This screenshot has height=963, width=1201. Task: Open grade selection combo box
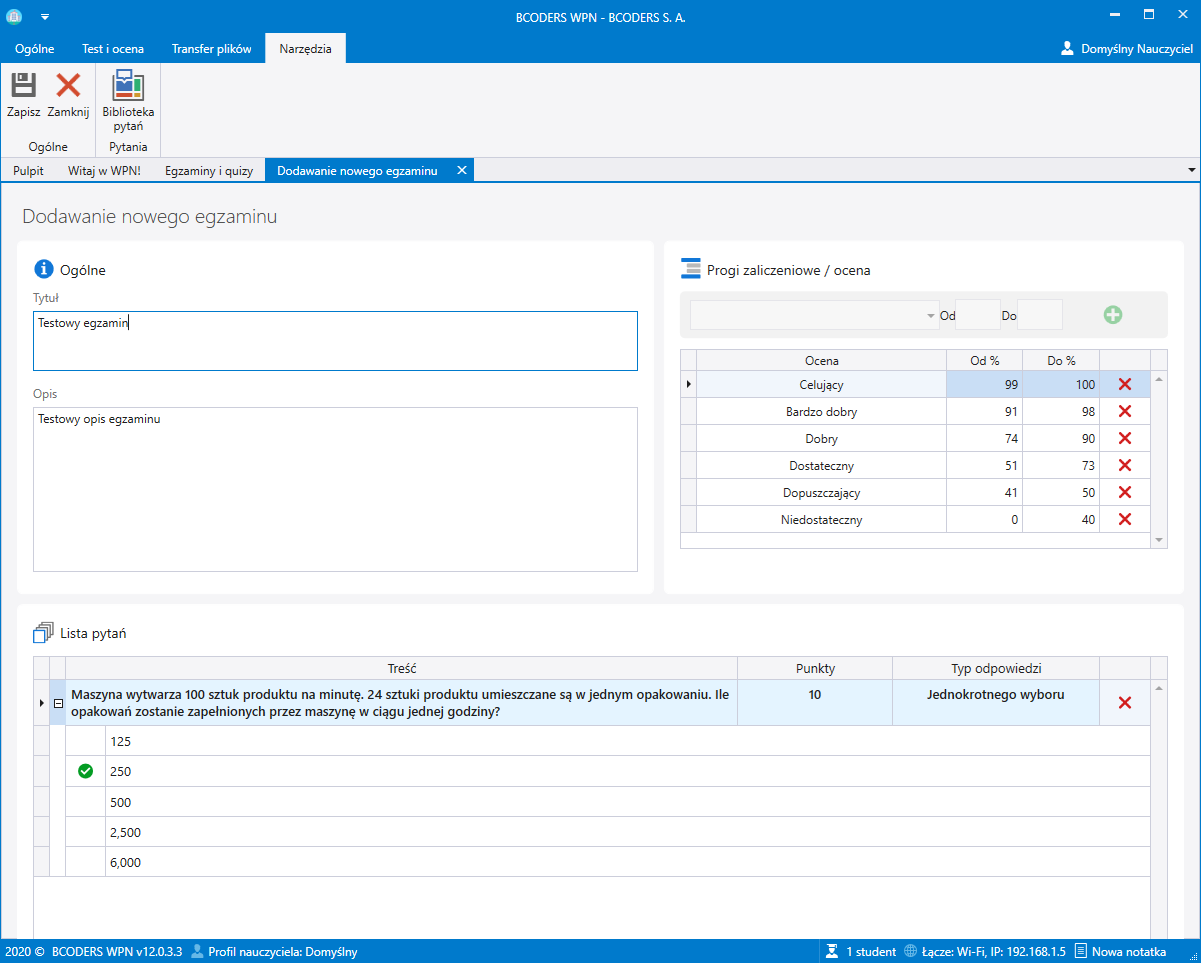tap(814, 315)
